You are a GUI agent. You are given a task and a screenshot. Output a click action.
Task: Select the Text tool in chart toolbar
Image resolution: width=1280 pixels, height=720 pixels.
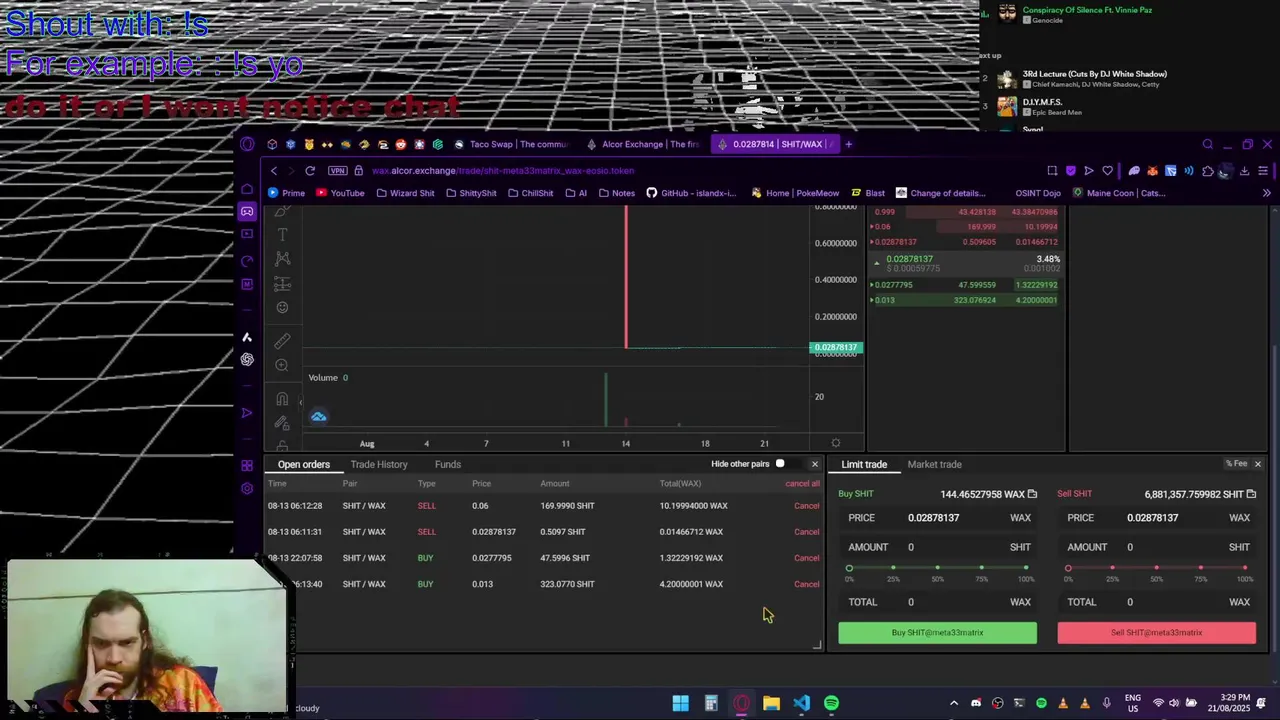282,234
